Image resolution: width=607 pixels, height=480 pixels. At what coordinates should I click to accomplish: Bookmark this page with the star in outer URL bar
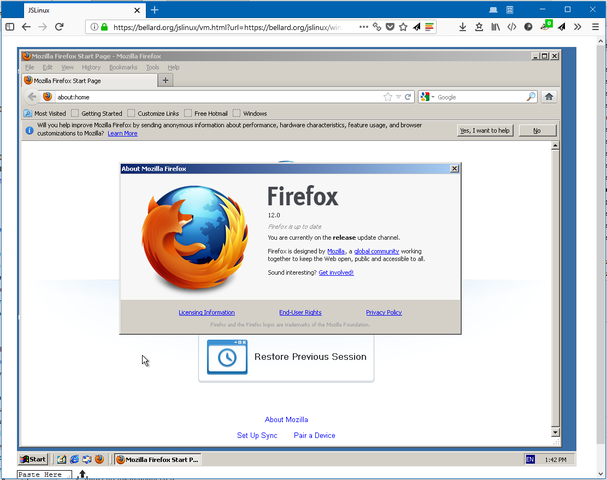(403, 27)
